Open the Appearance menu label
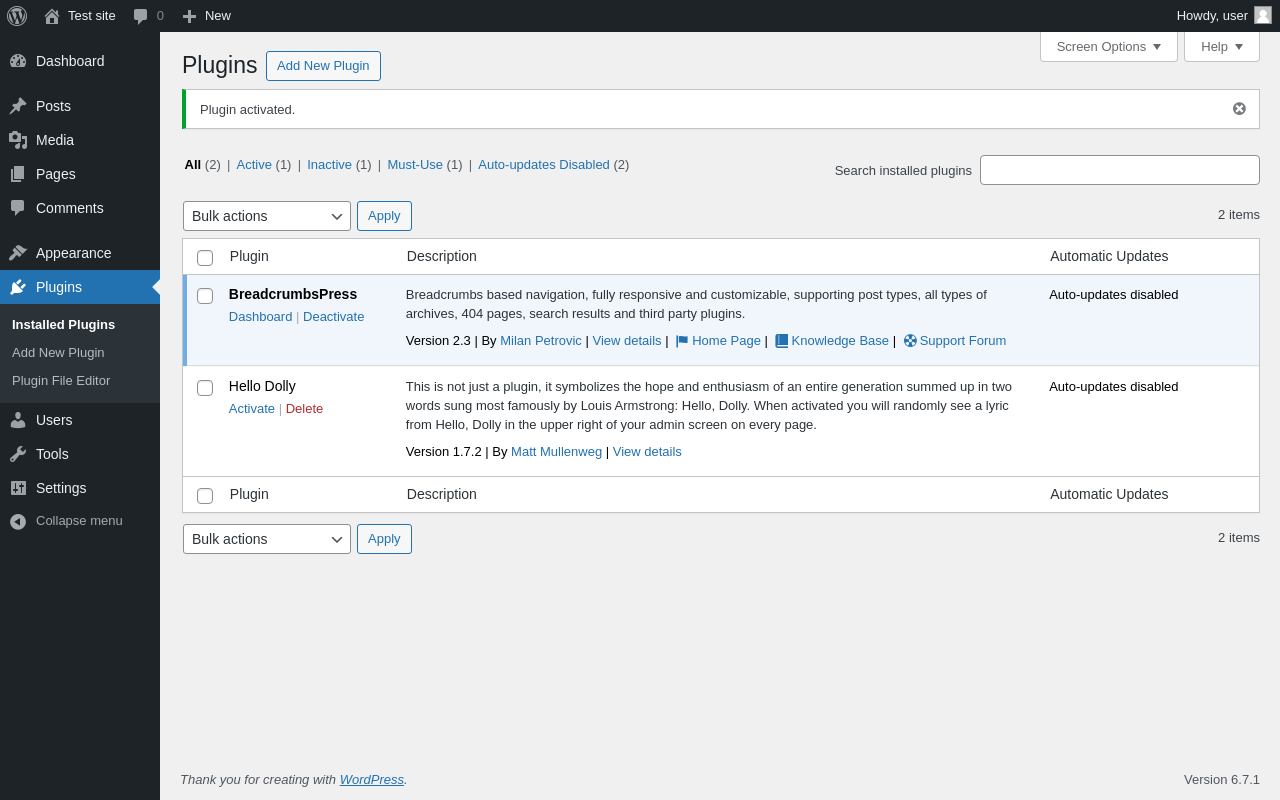The height and width of the screenshot is (800, 1280). [x=74, y=253]
